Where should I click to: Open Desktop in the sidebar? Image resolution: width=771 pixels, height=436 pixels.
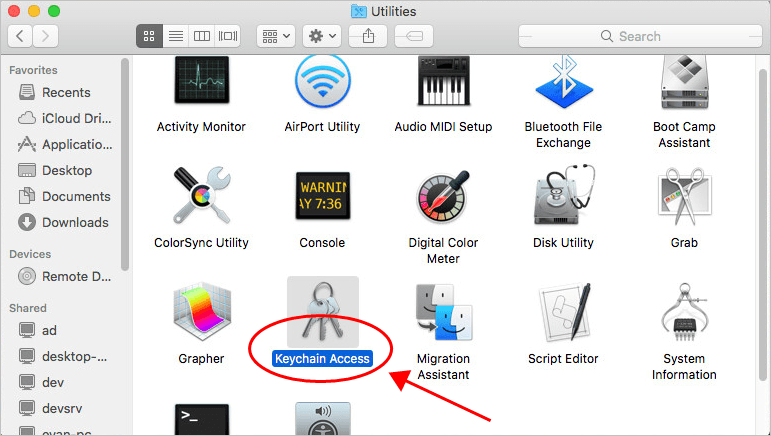point(65,171)
